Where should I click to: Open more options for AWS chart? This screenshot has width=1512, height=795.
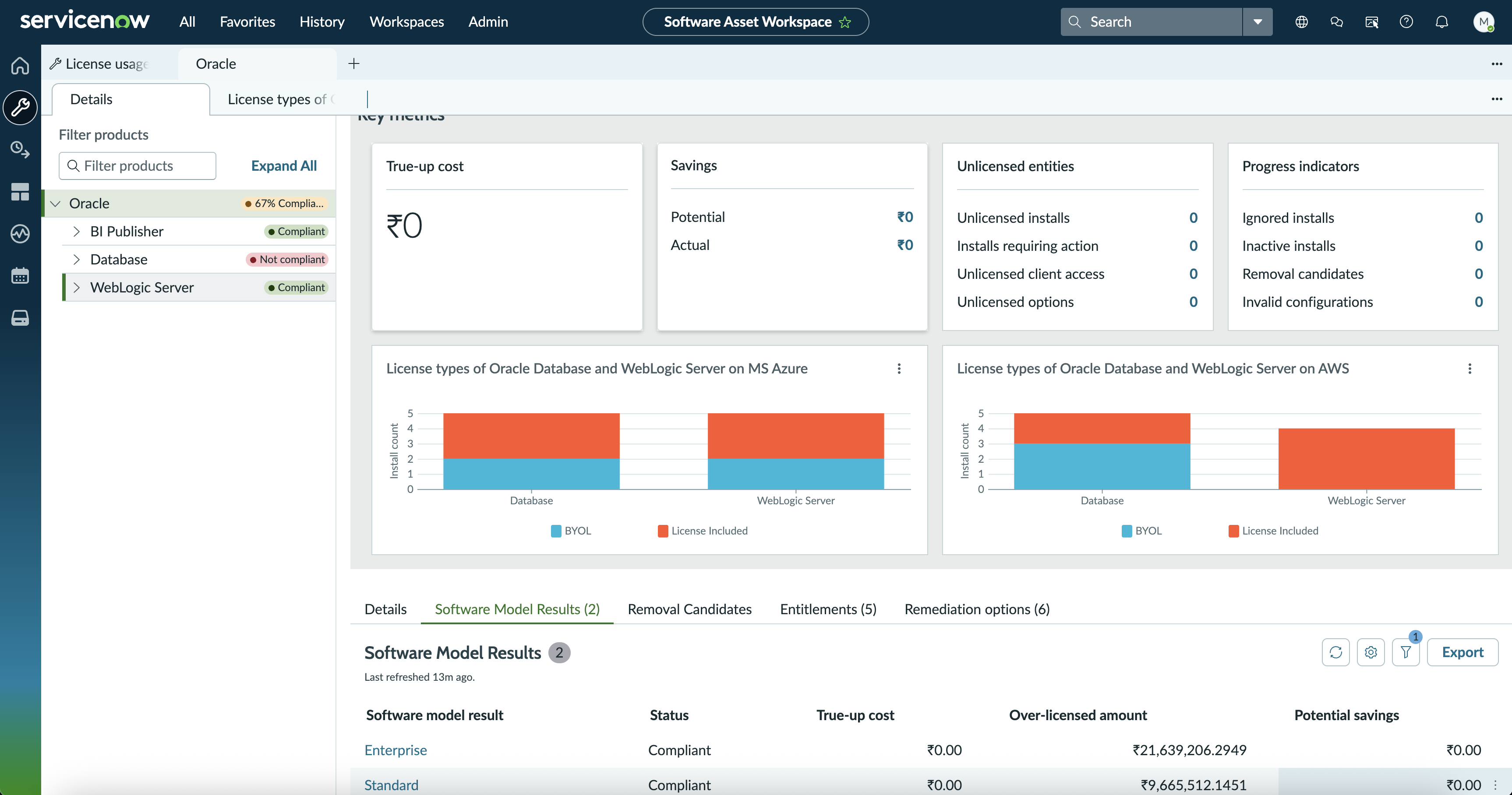[1470, 369]
